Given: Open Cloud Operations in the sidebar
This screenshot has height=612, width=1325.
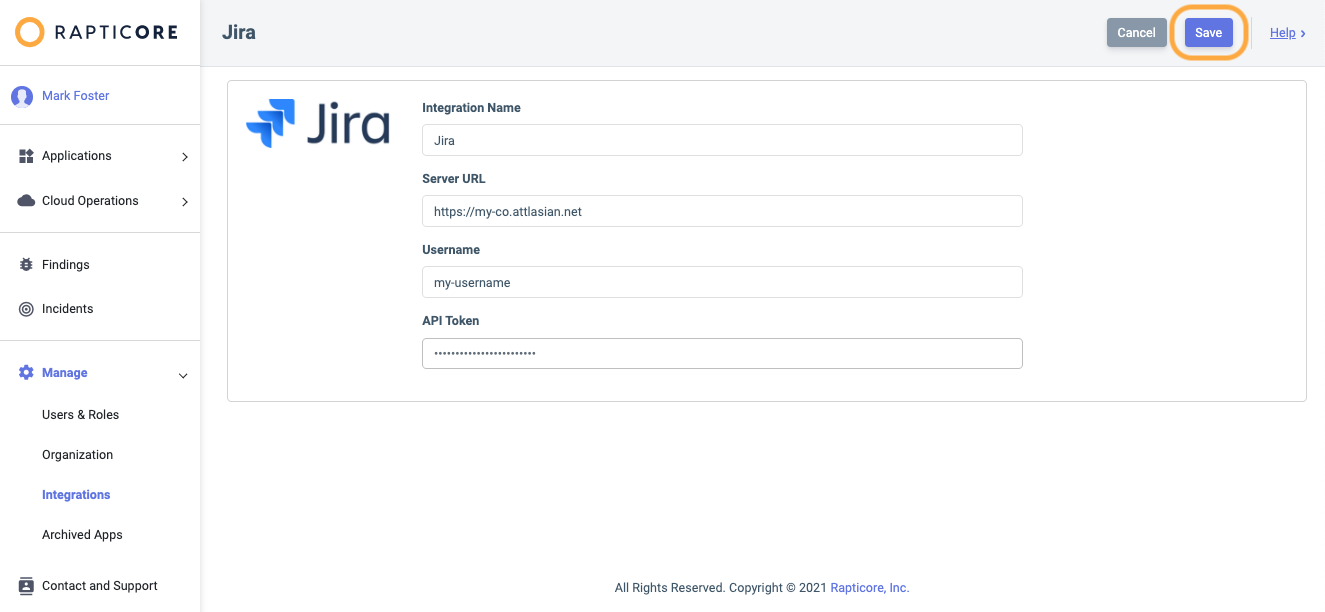Looking at the screenshot, I should [x=90, y=201].
